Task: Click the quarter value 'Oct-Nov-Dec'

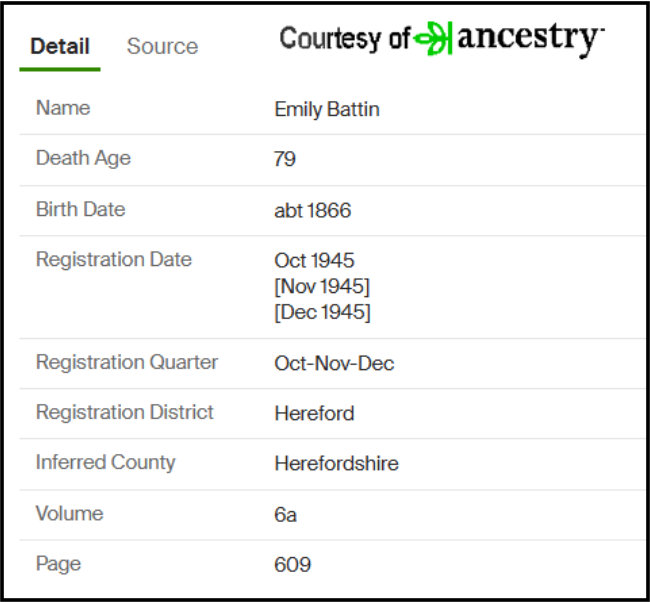Action: (x=334, y=363)
